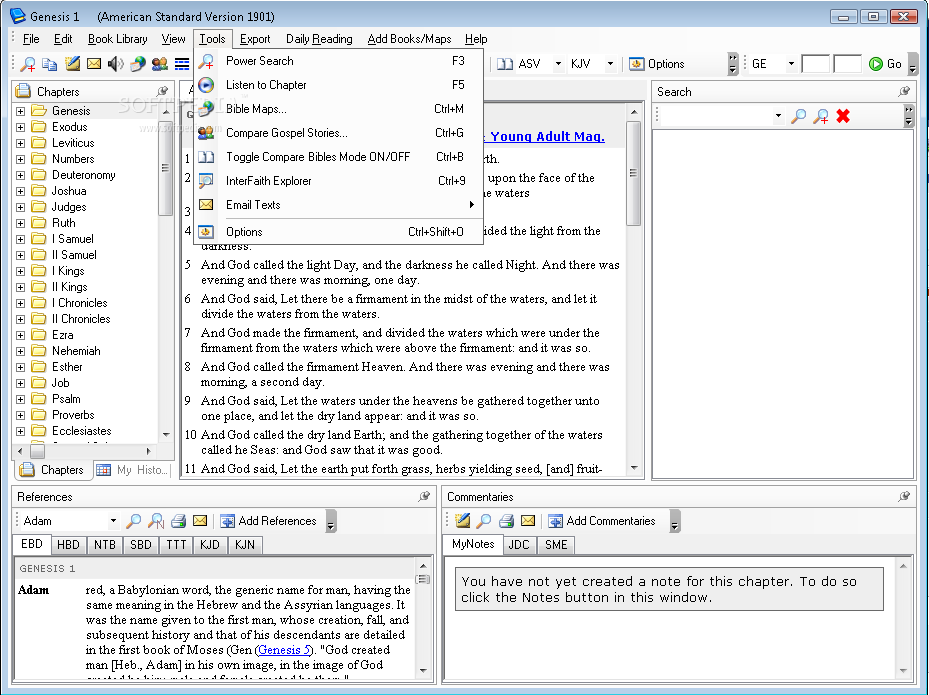Clear search with the red X icon
This screenshot has height=695, width=929.
point(843,116)
